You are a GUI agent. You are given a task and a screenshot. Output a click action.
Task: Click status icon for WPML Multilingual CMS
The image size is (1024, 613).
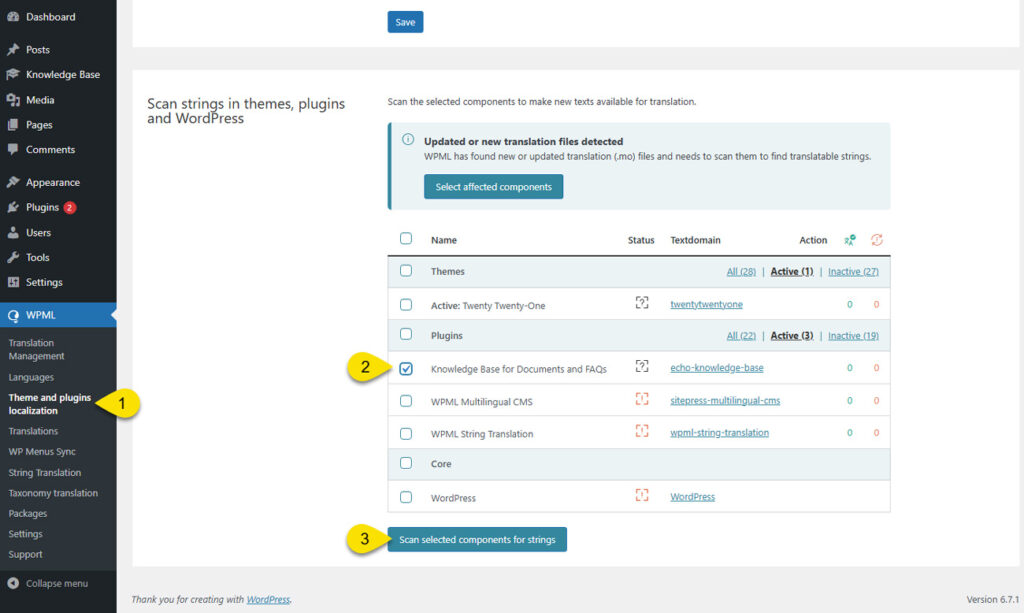(x=642, y=399)
